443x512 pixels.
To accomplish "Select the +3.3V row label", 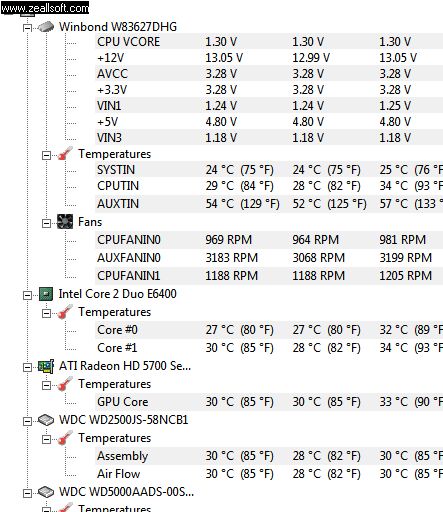I will point(112,90).
